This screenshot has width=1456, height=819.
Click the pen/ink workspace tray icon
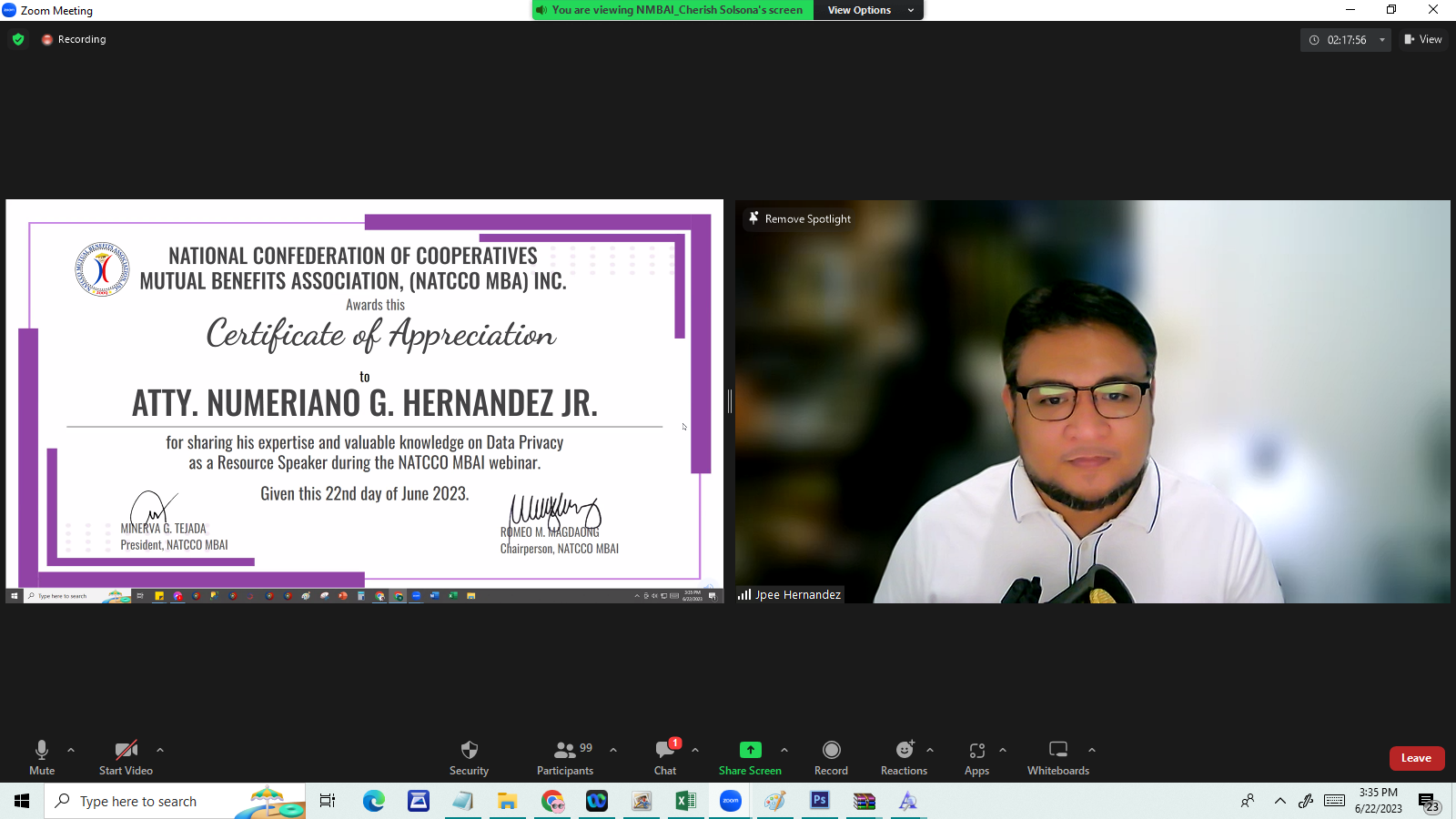pos(1306,801)
